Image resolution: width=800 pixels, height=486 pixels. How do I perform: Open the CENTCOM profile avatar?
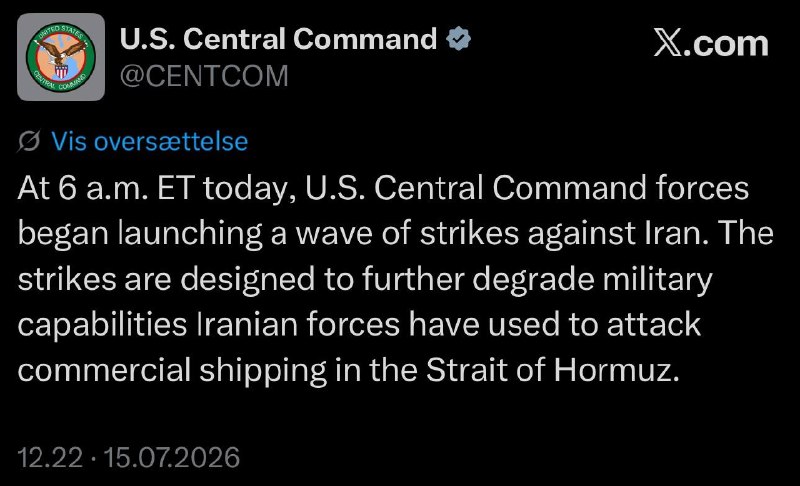pyautogui.click(x=61, y=57)
